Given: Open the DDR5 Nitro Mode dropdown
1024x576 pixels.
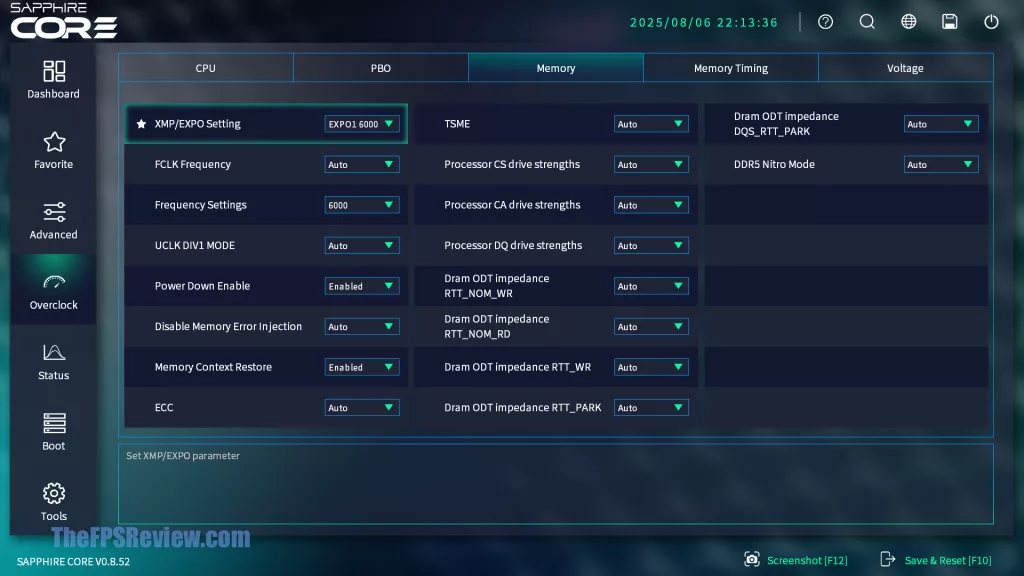Looking at the screenshot, I should pyautogui.click(x=941, y=165).
